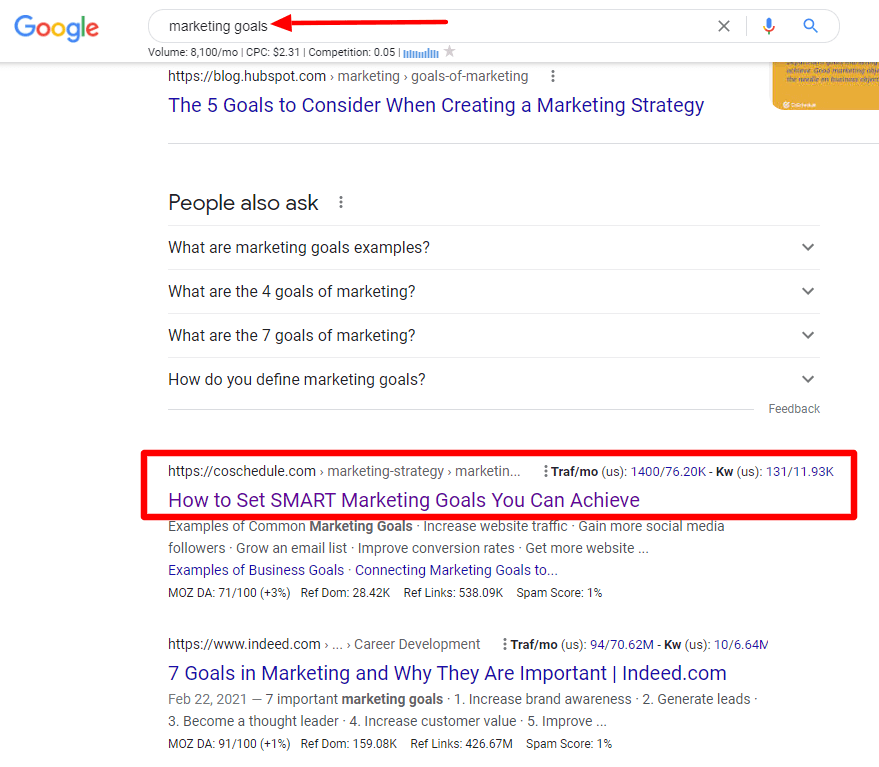Viewport: 879px width, 767px height.
Task: Expand 'What are the 4 goals of marketing?'
Action: (x=493, y=292)
